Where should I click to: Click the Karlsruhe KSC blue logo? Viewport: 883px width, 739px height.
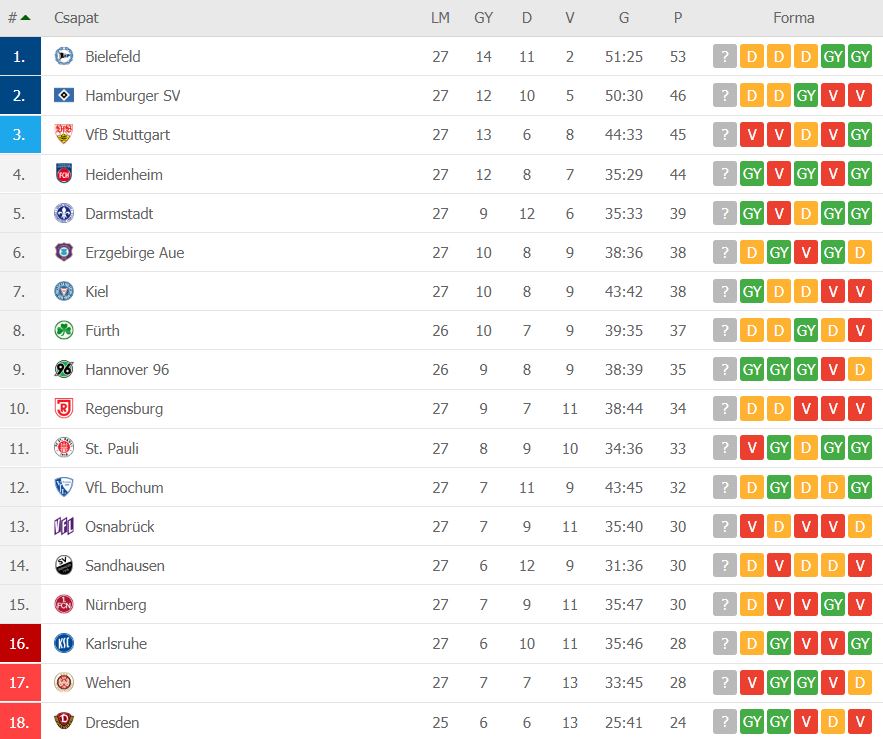point(64,643)
